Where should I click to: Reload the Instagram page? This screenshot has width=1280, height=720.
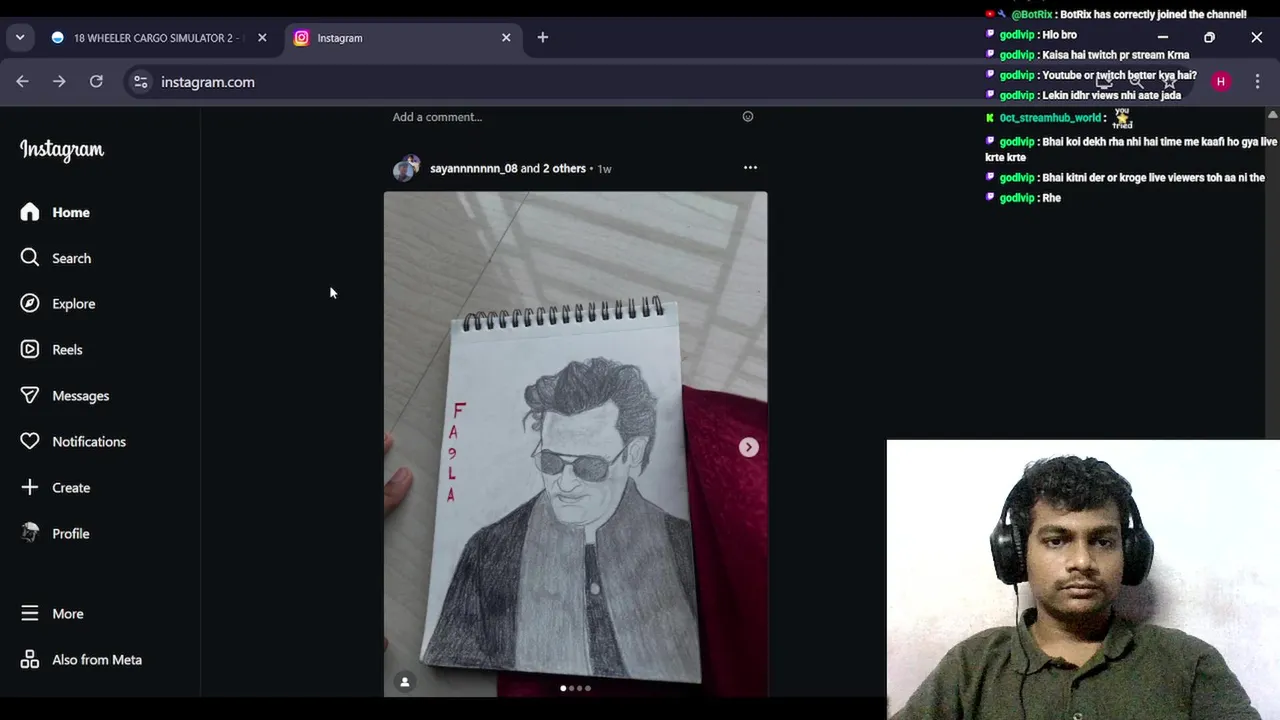point(96,82)
